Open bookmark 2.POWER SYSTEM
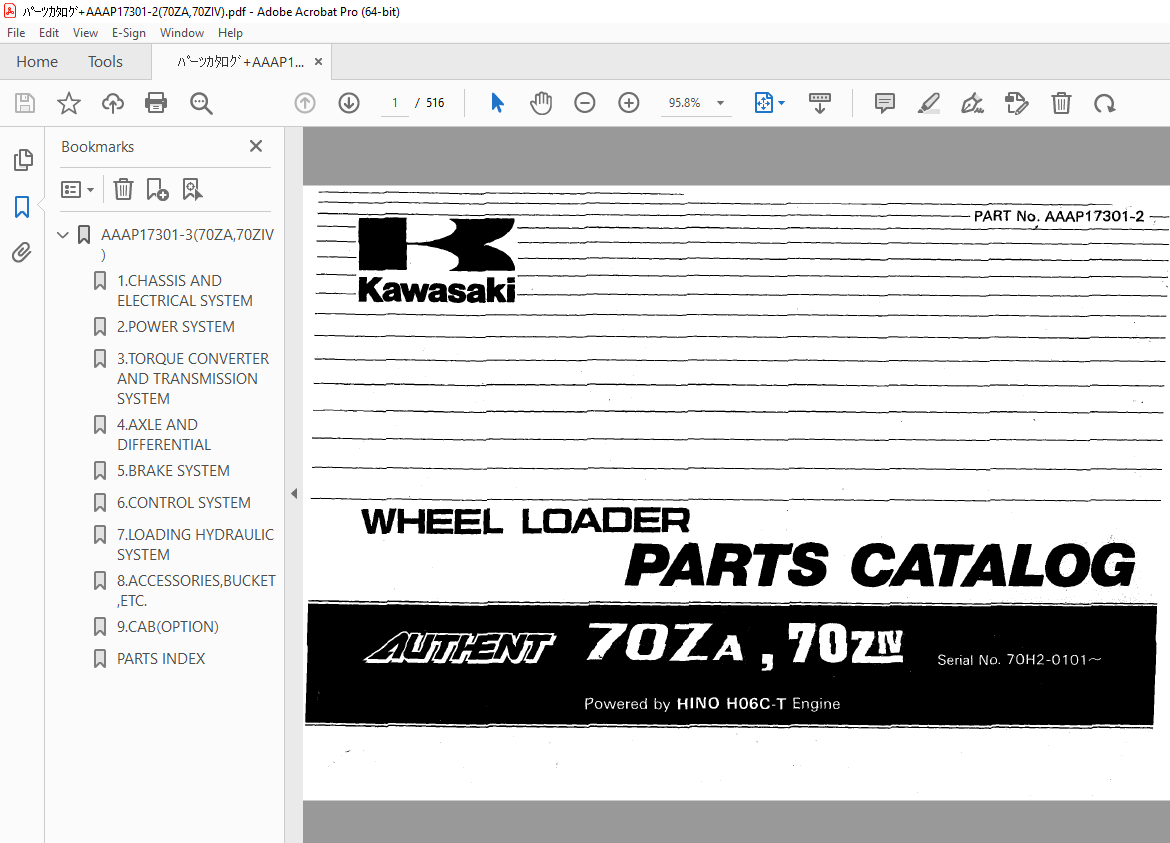 click(175, 327)
